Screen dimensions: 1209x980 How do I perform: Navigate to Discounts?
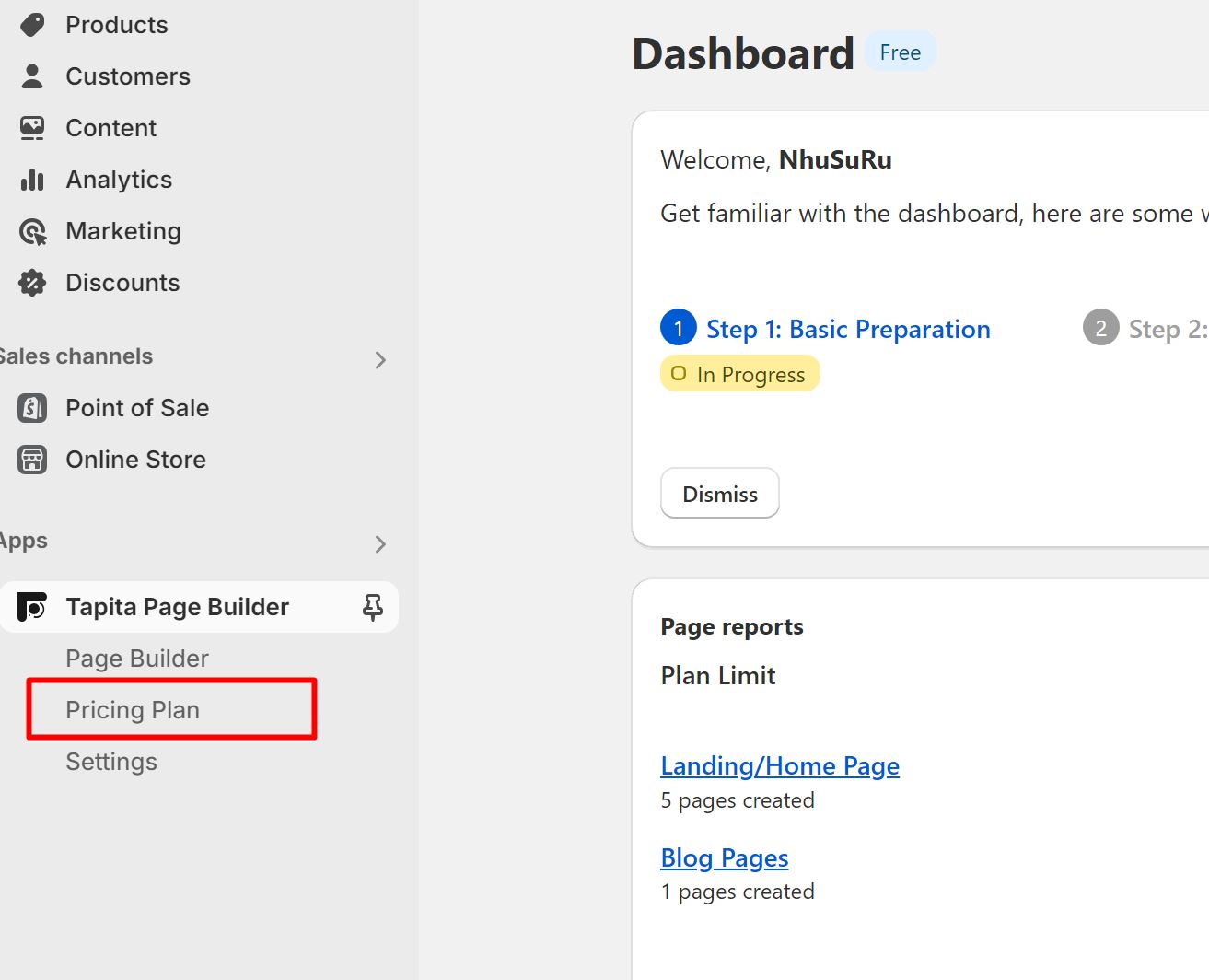coord(122,283)
